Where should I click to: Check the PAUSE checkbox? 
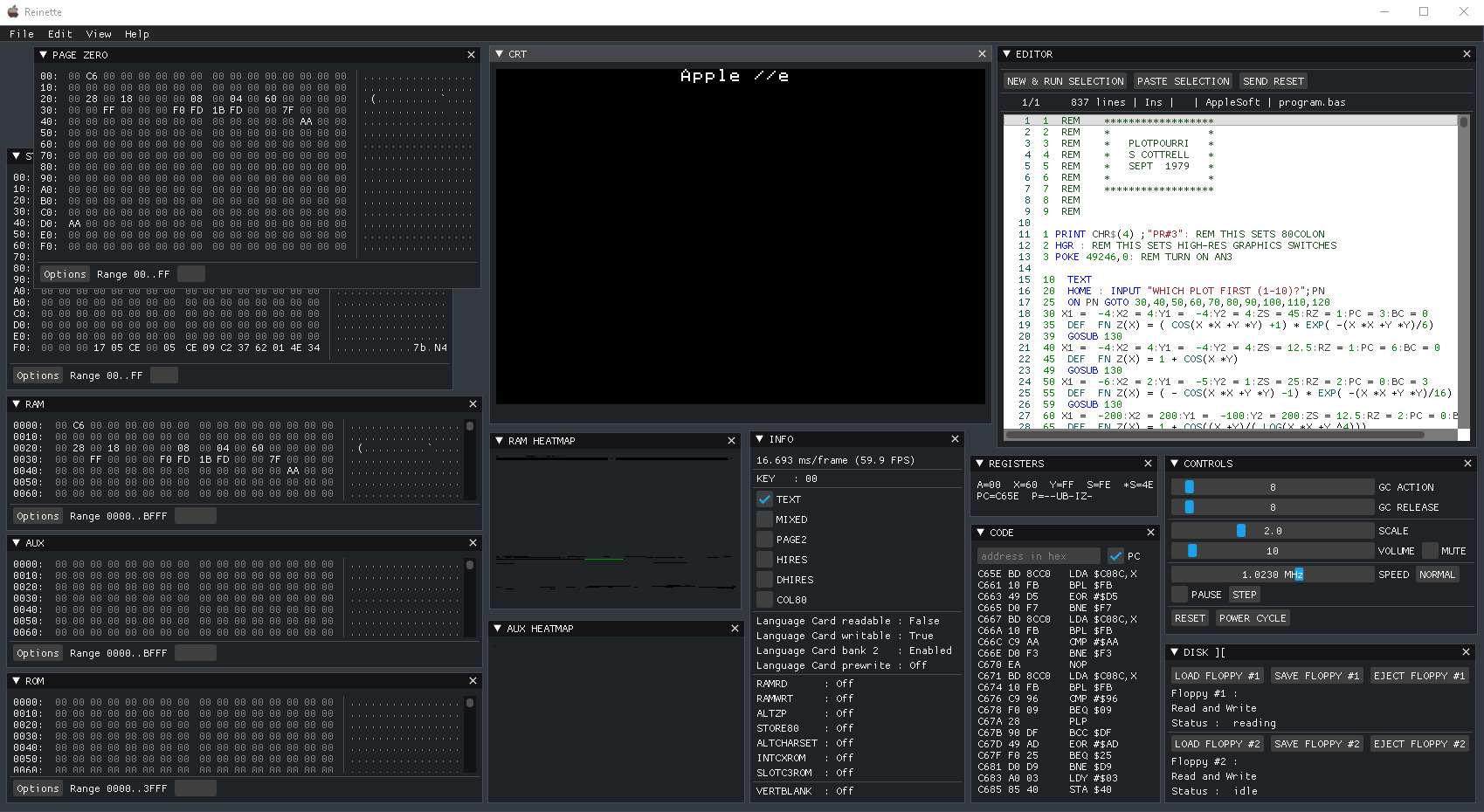pyautogui.click(x=1179, y=595)
